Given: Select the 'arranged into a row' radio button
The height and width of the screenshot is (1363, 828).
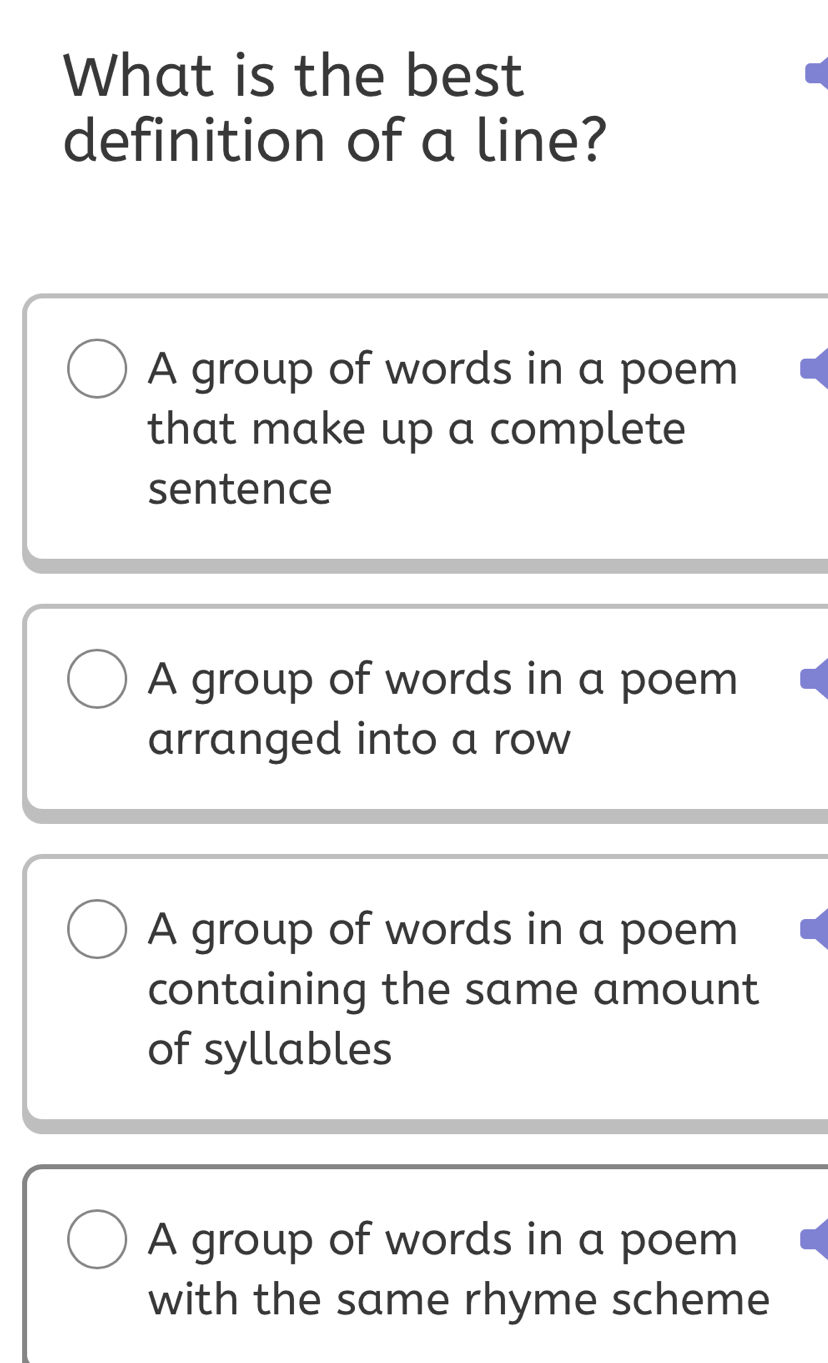Looking at the screenshot, I should tap(96, 678).
